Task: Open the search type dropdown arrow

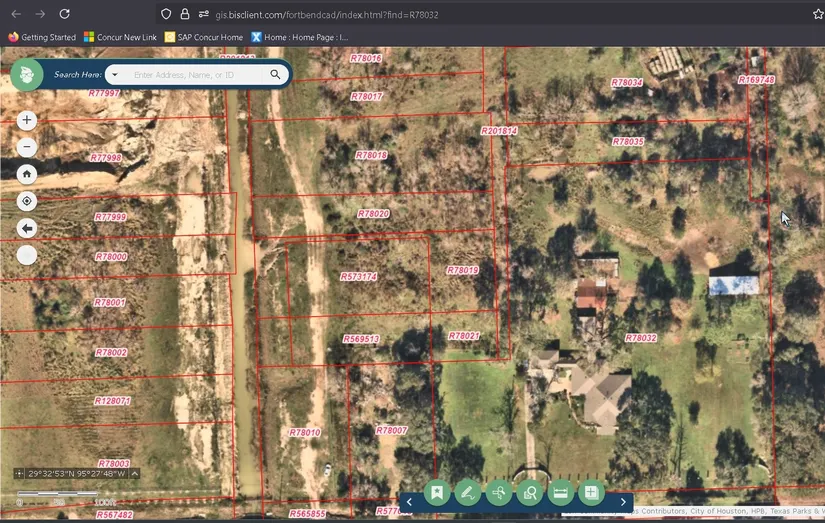Action: [x=115, y=75]
